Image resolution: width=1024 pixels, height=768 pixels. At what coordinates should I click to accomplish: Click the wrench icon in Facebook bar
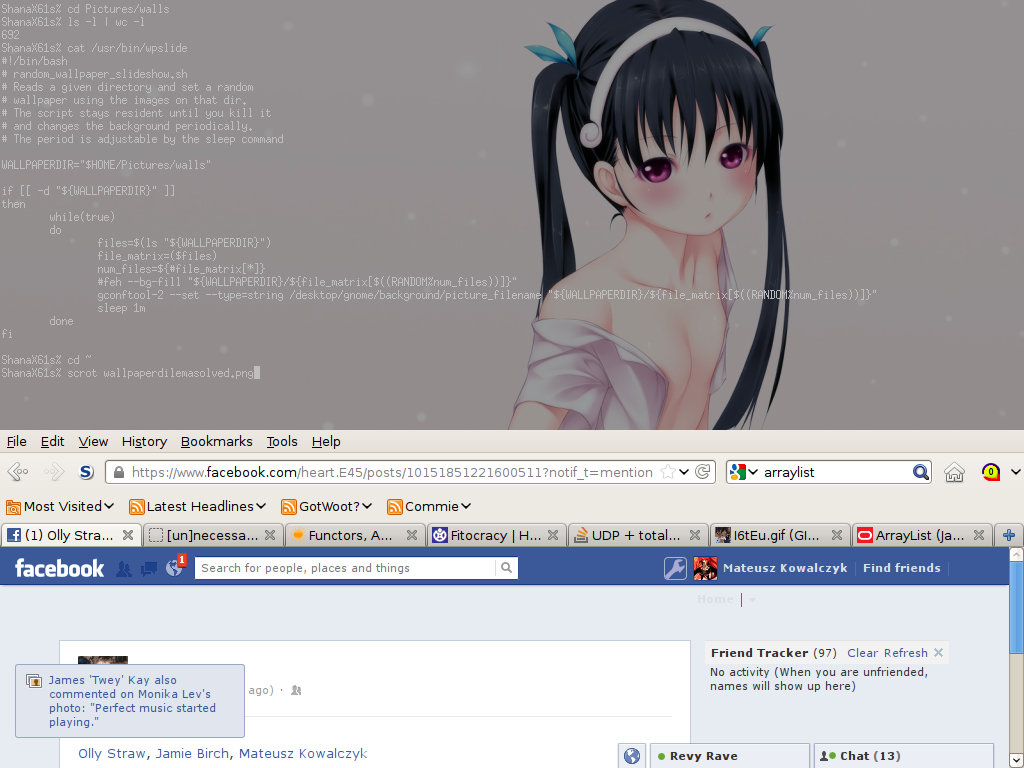click(x=675, y=568)
